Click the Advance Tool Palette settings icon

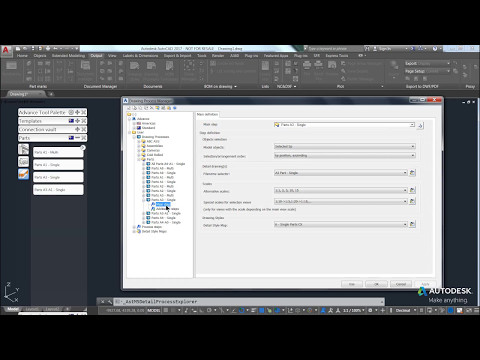click(71, 112)
